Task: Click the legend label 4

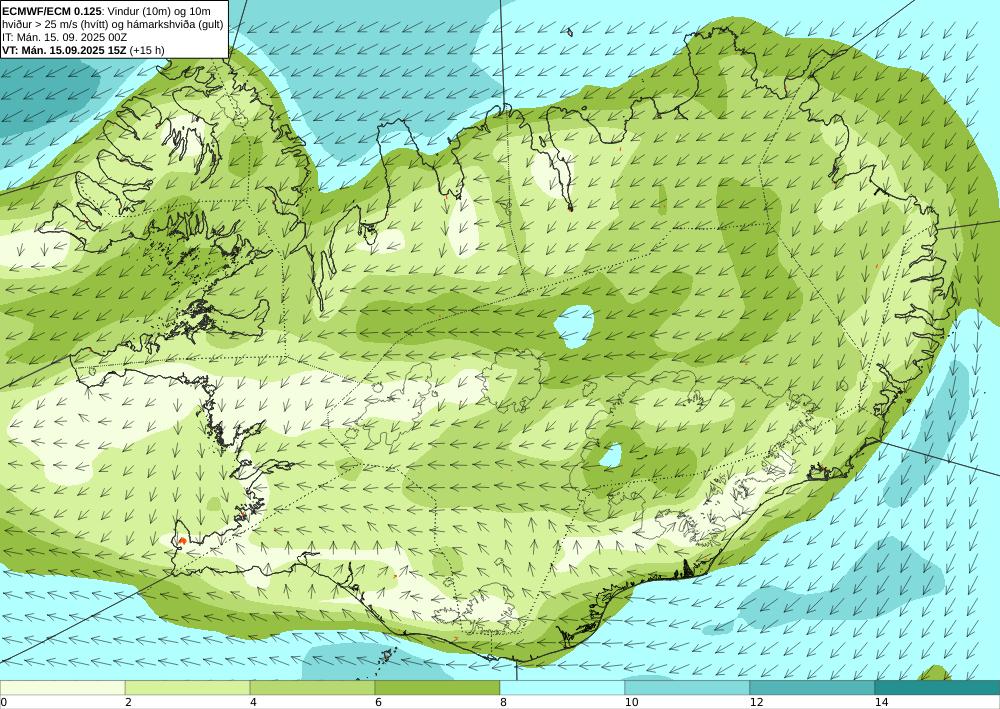Action: point(253,702)
